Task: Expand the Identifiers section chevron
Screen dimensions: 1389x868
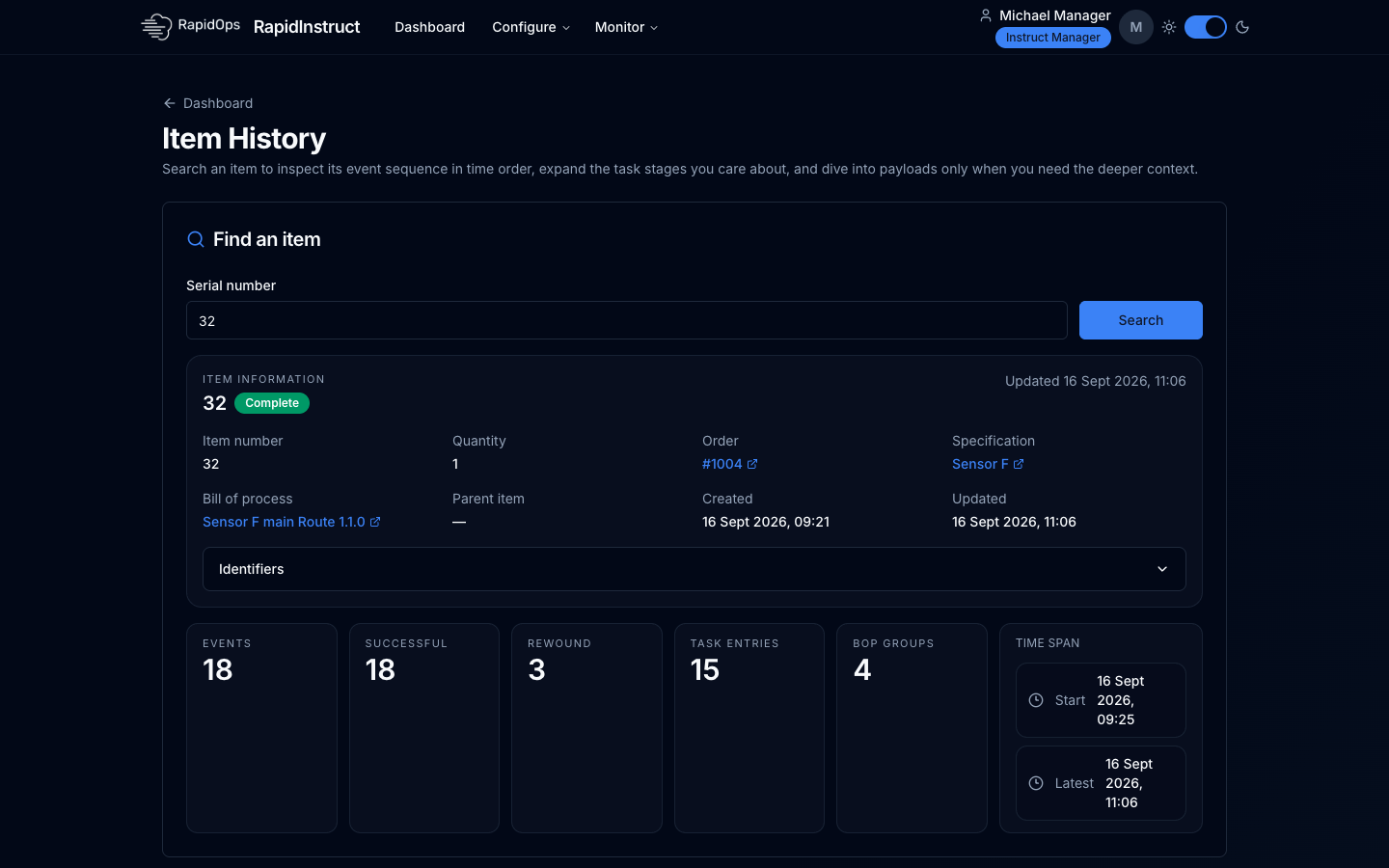Action: tap(1162, 569)
